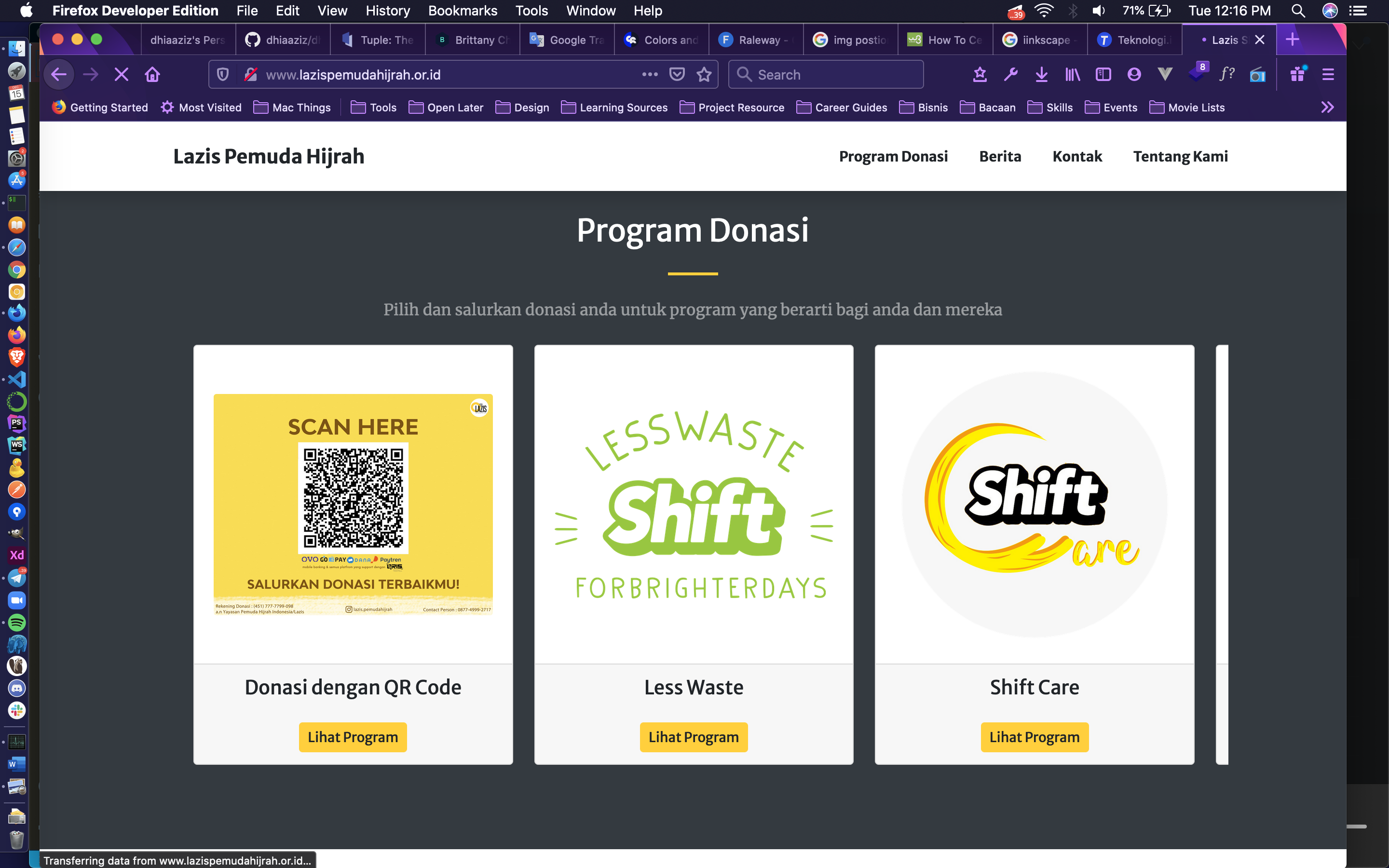Click the Shift Care logo image
The height and width of the screenshot is (868, 1389).
[x=1035, y=504]
